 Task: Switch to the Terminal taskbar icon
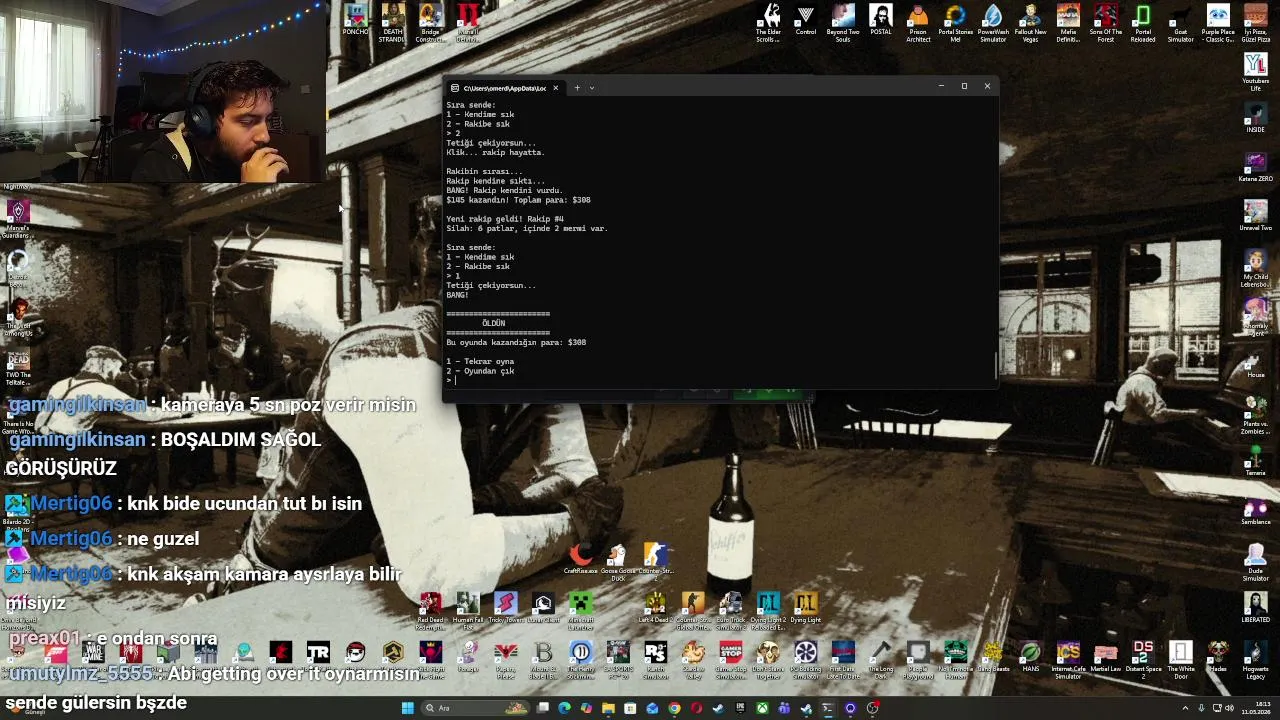point(828,708)
